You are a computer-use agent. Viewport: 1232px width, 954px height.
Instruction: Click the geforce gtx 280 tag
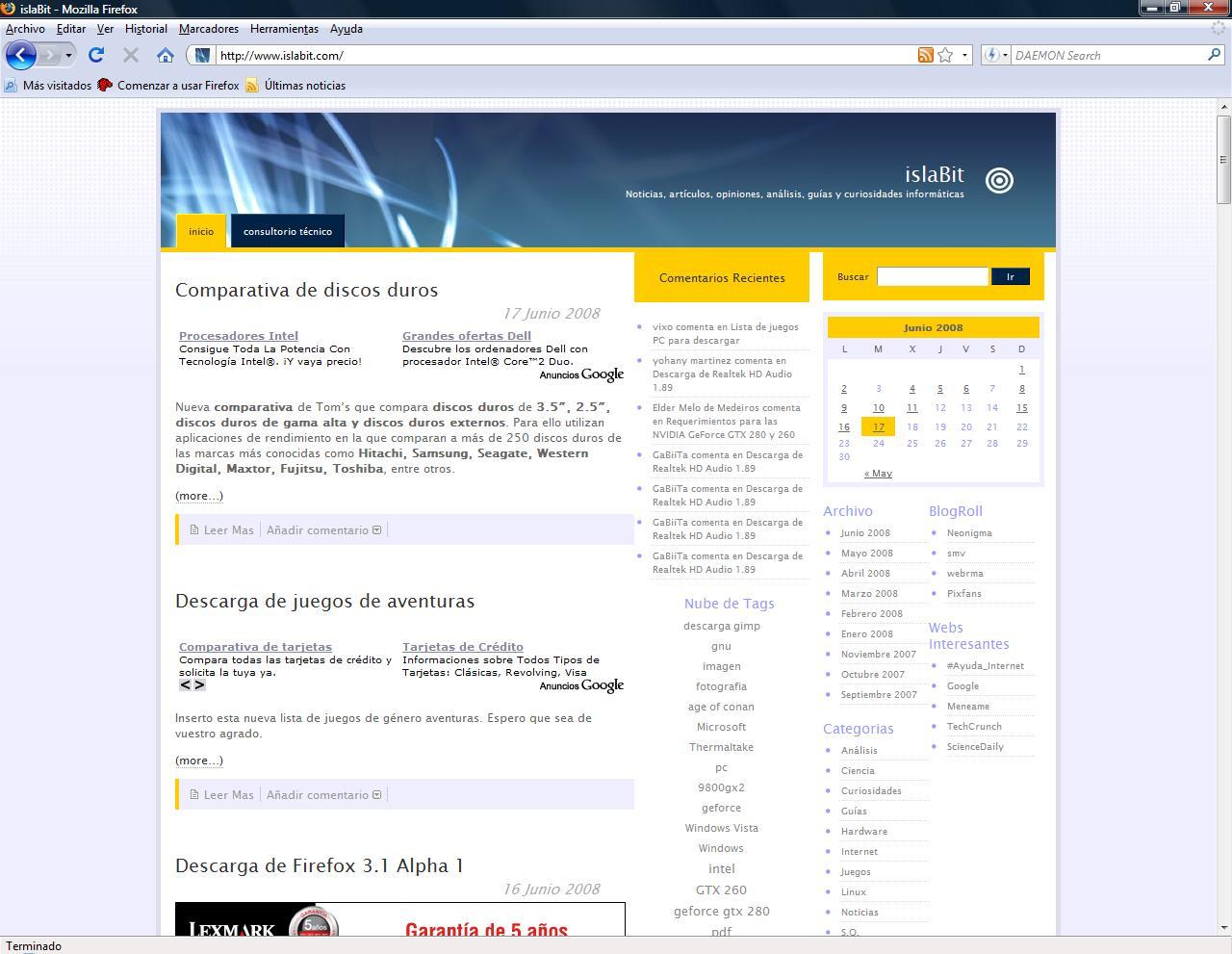point(721,911)
